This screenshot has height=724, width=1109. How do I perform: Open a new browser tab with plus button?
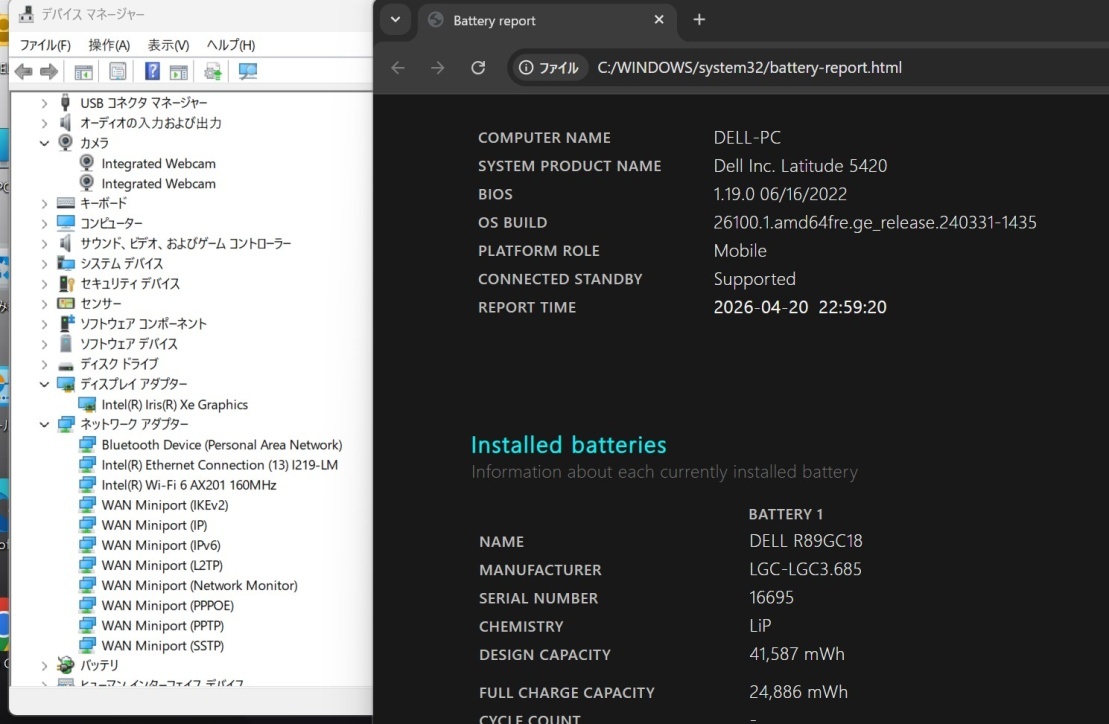pyautogui.click(x=699, y=20)
